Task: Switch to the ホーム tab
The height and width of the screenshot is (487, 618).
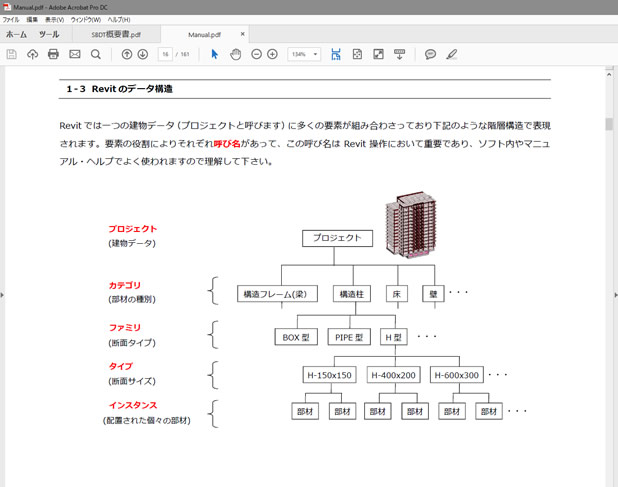Action: [x=16, y=34]
